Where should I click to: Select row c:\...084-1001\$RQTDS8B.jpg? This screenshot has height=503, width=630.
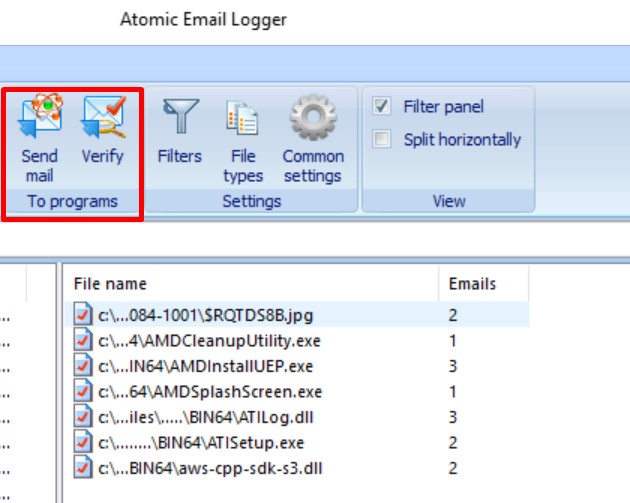click(x=297, y=315)
